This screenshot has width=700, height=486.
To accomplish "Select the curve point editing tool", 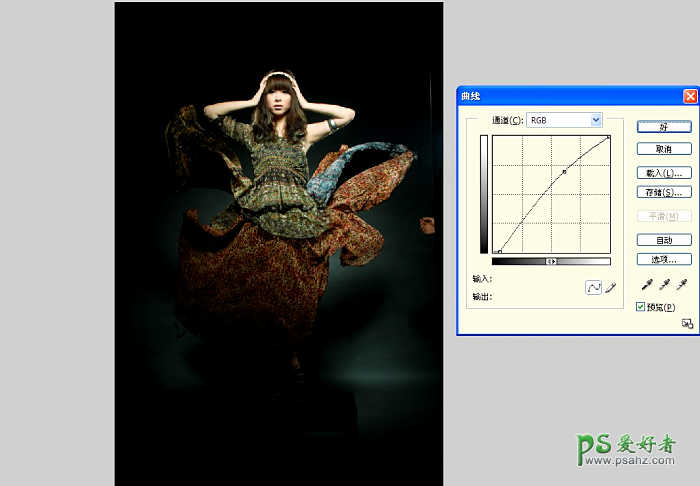I will (593, 287).
